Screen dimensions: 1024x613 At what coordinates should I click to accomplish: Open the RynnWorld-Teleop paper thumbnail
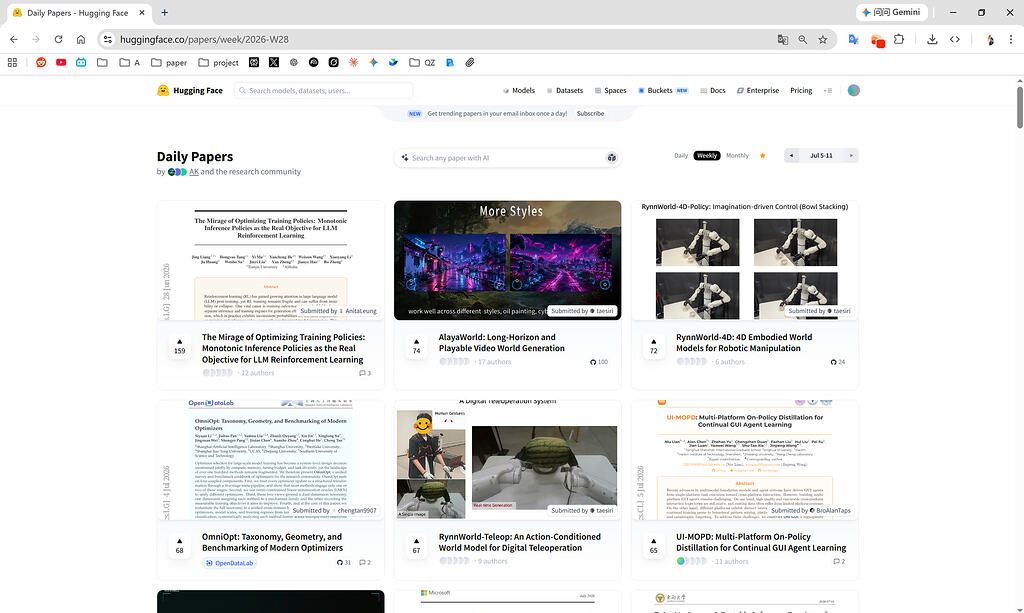507,460
